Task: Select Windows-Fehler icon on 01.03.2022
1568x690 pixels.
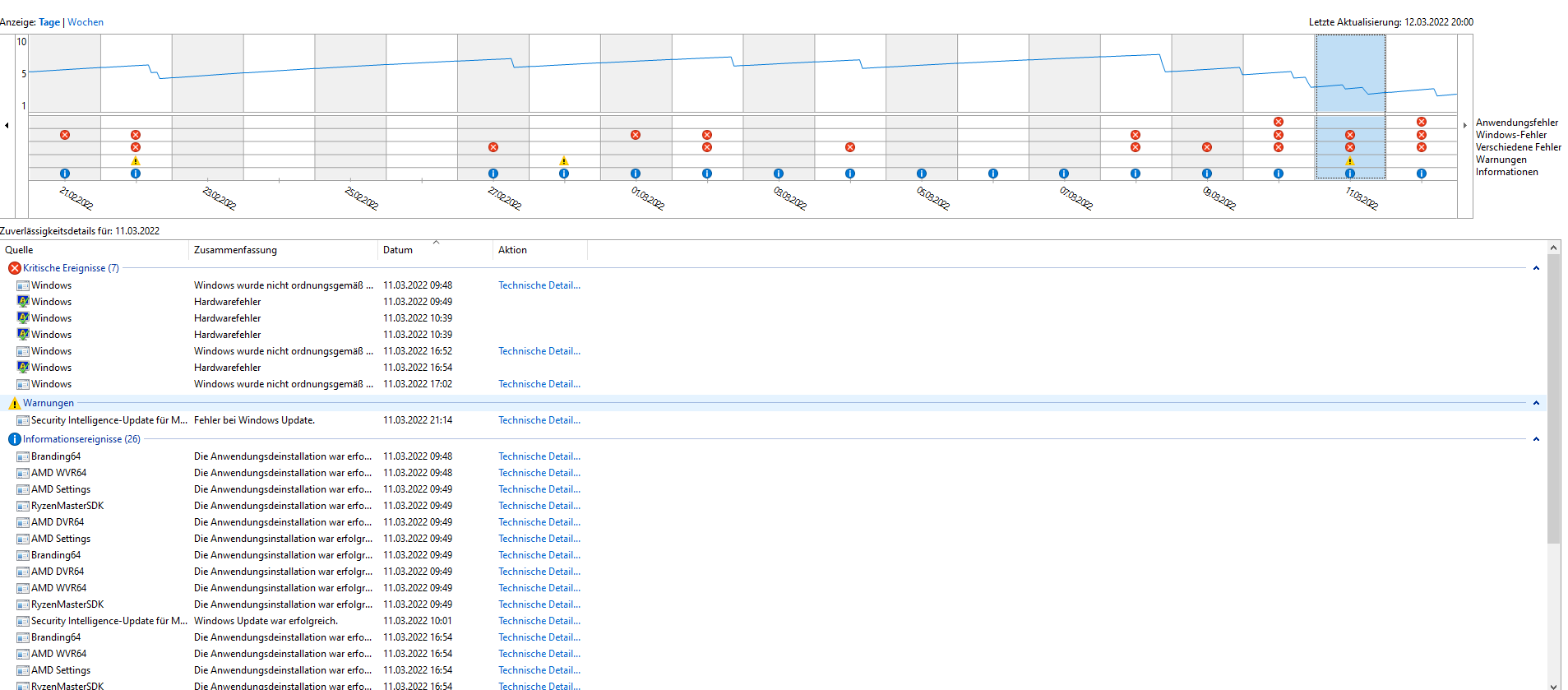Action: pos(636,135)
